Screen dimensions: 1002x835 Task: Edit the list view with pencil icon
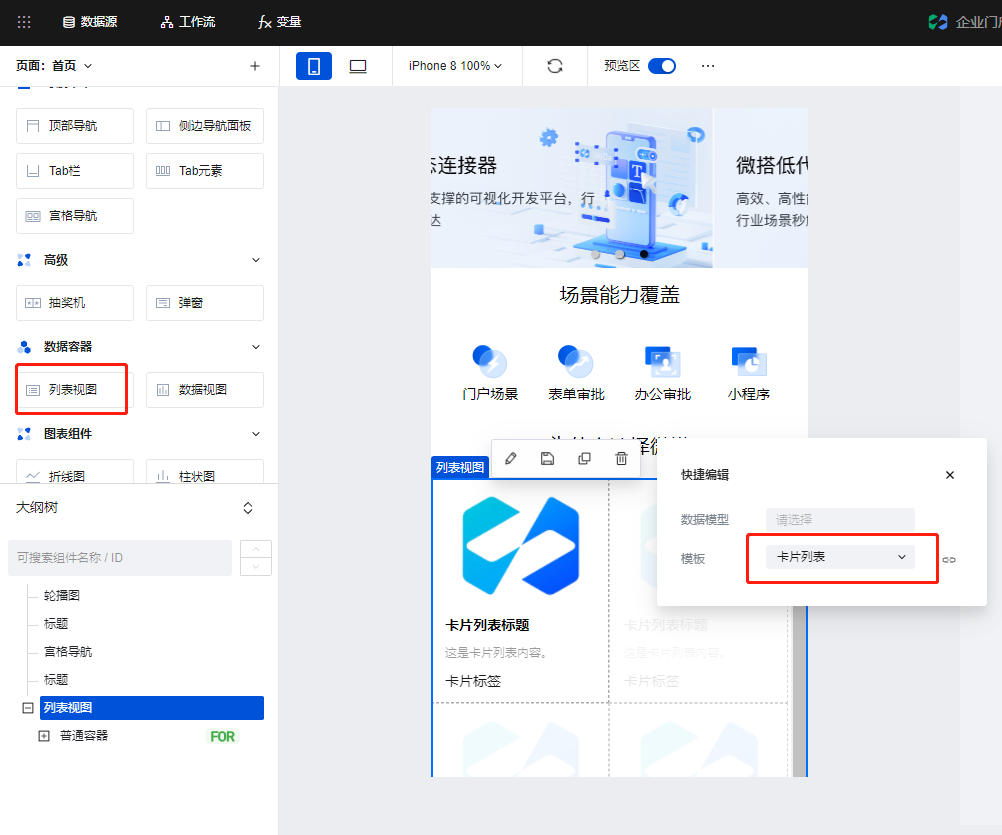pos(511,459)
